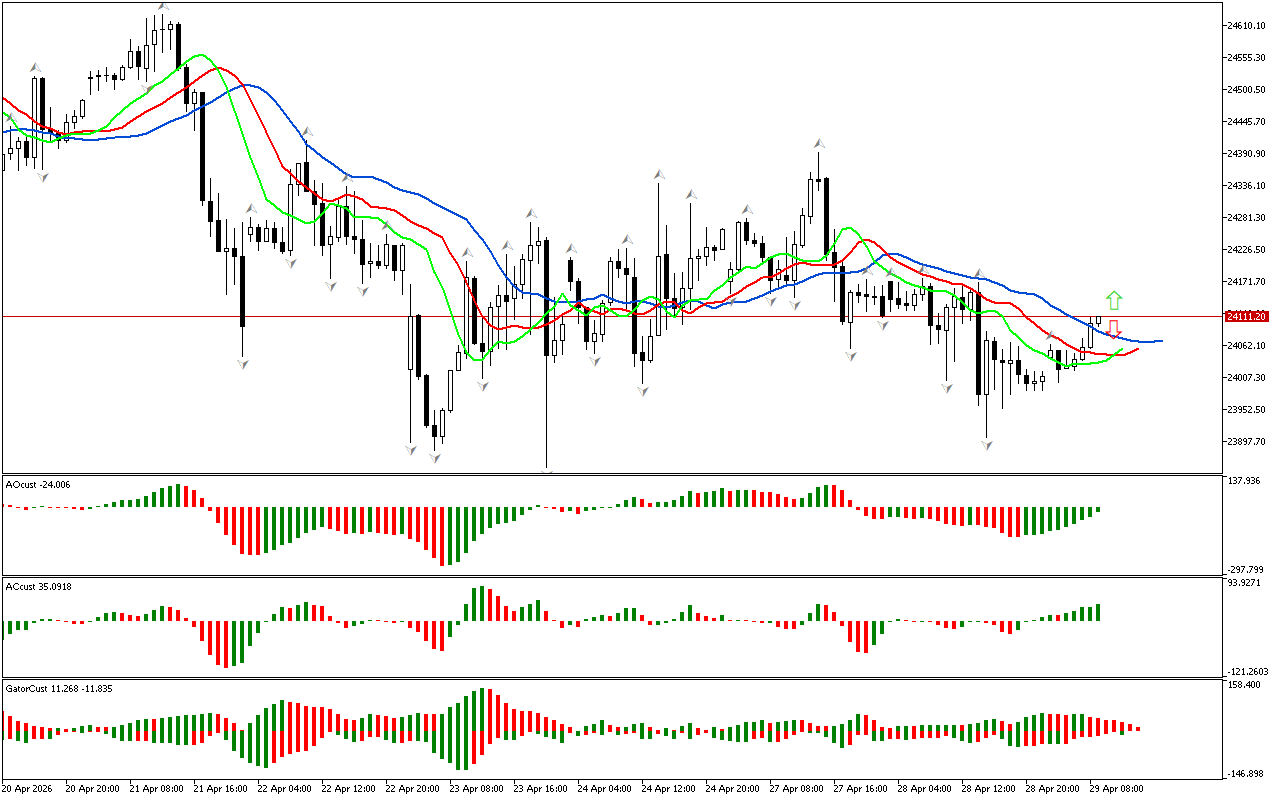
Task: Select the blue Alligator line at its right end
Action: 1158,341
